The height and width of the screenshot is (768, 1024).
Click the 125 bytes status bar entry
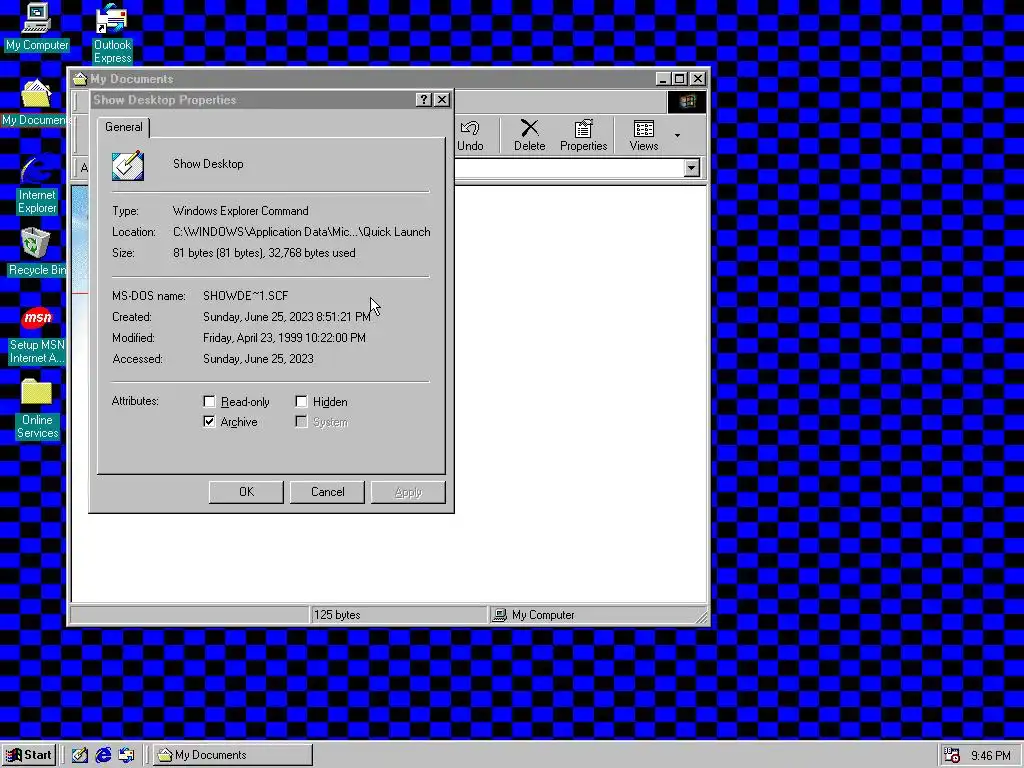point(399,615)
